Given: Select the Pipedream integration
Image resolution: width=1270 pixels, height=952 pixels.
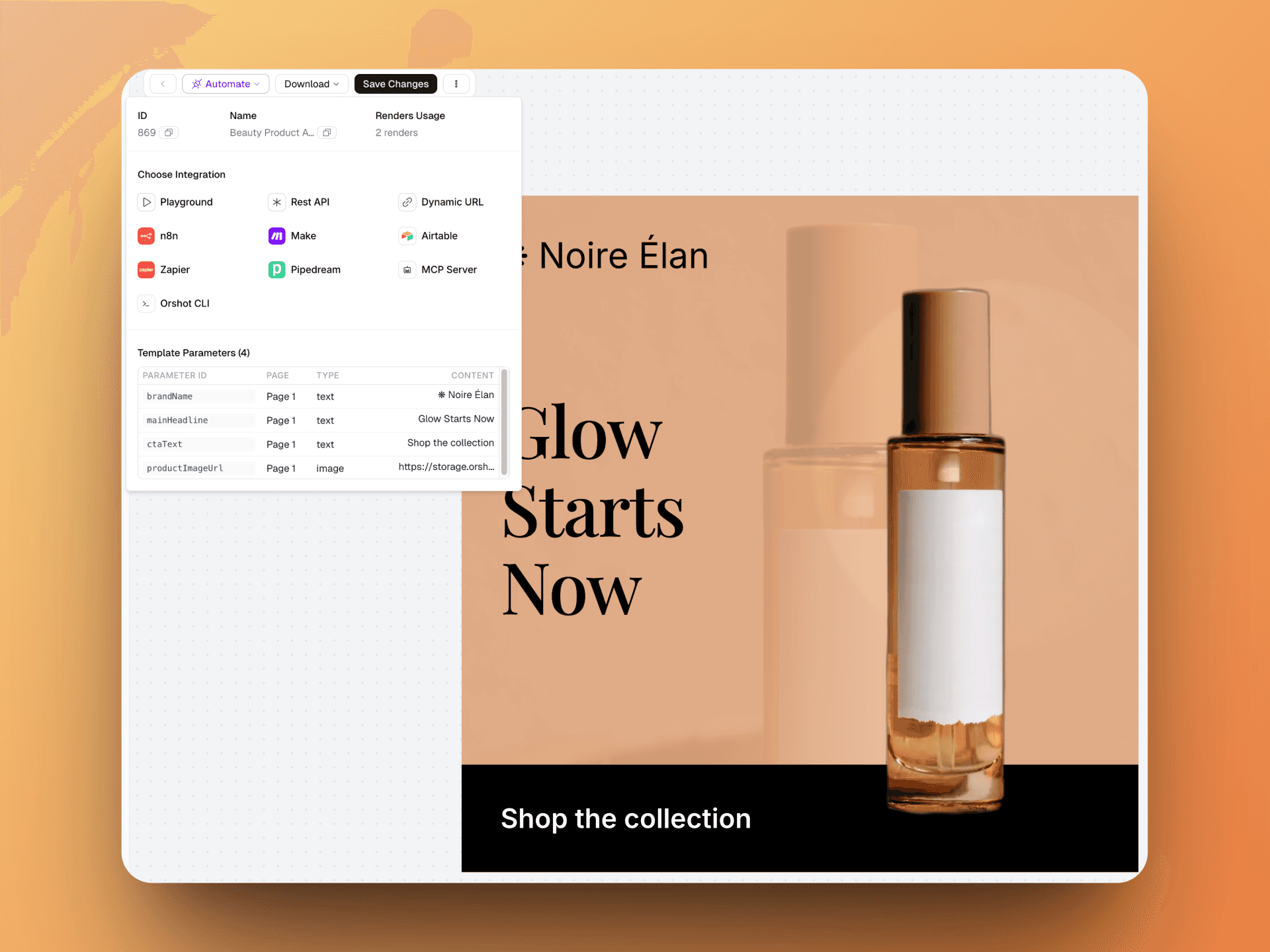Looking at the screenshot, I should [x=304, y=269].
